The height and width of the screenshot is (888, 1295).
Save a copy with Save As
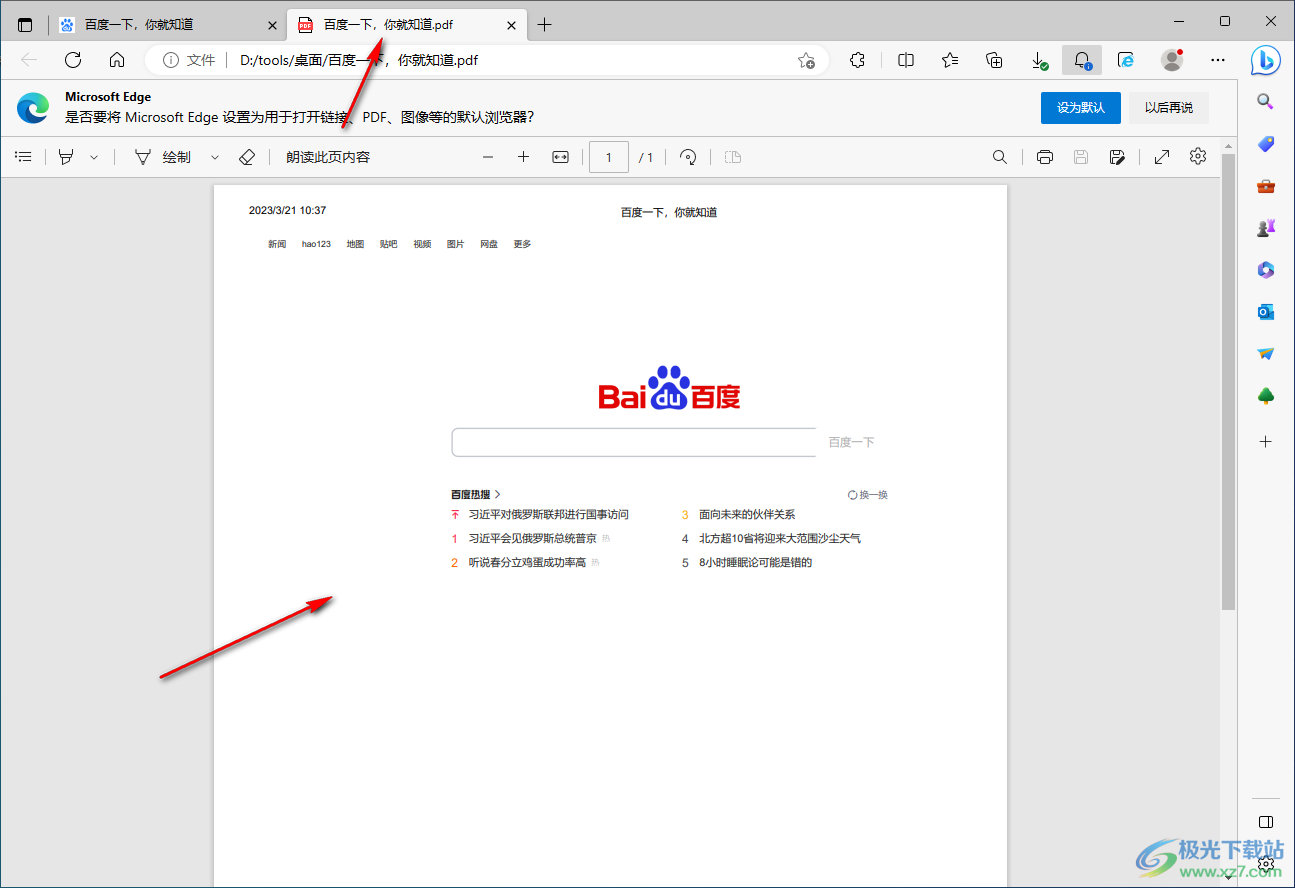[1118, 157]
